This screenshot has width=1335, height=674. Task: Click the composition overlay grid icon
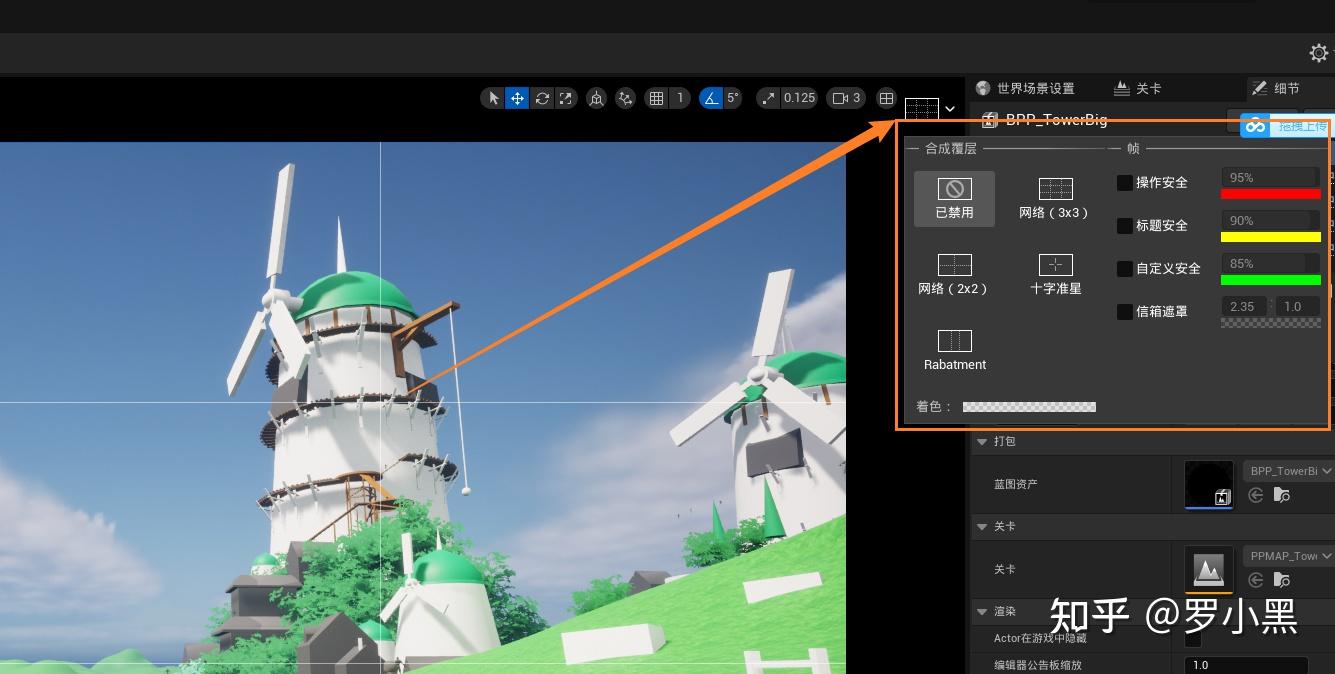[x=922, y=108]
